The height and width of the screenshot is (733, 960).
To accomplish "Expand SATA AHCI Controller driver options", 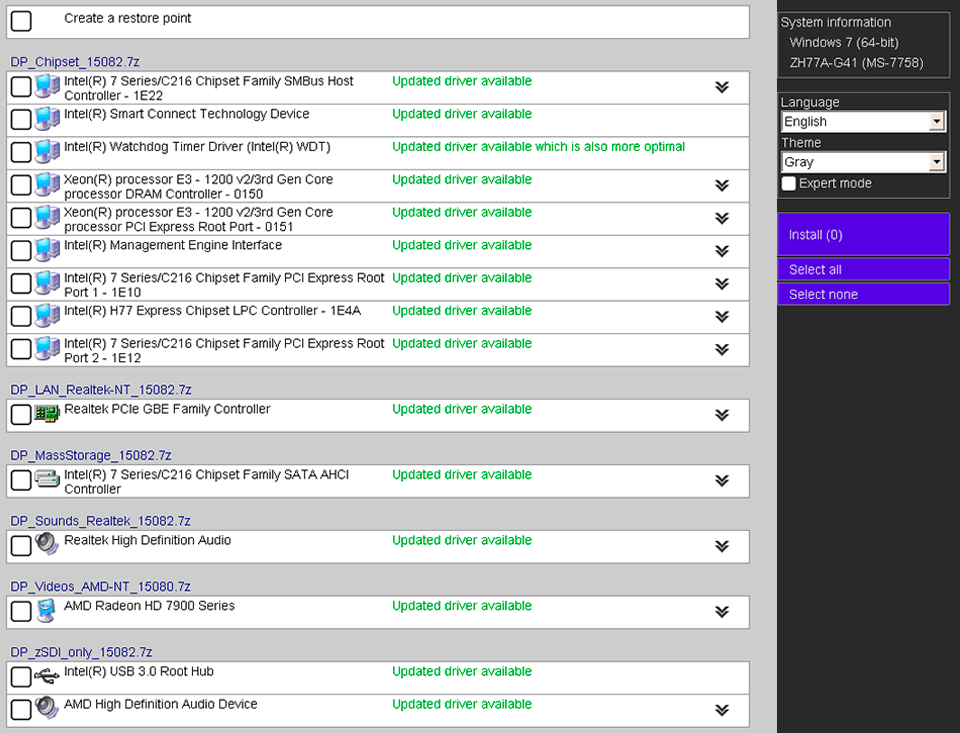I will [x=722, y=481].
